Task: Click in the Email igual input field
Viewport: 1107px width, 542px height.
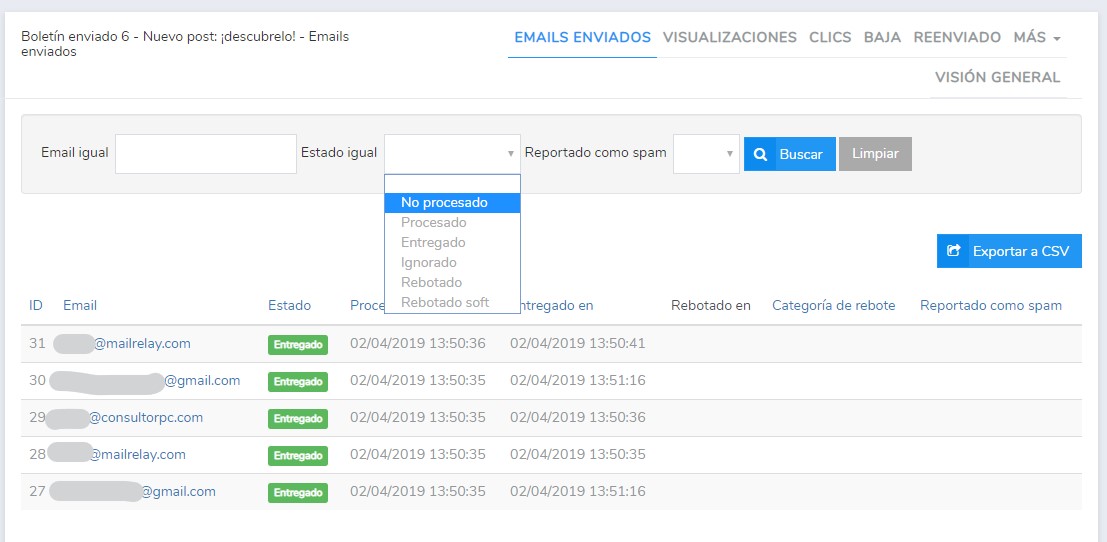Action: [205, 153]
